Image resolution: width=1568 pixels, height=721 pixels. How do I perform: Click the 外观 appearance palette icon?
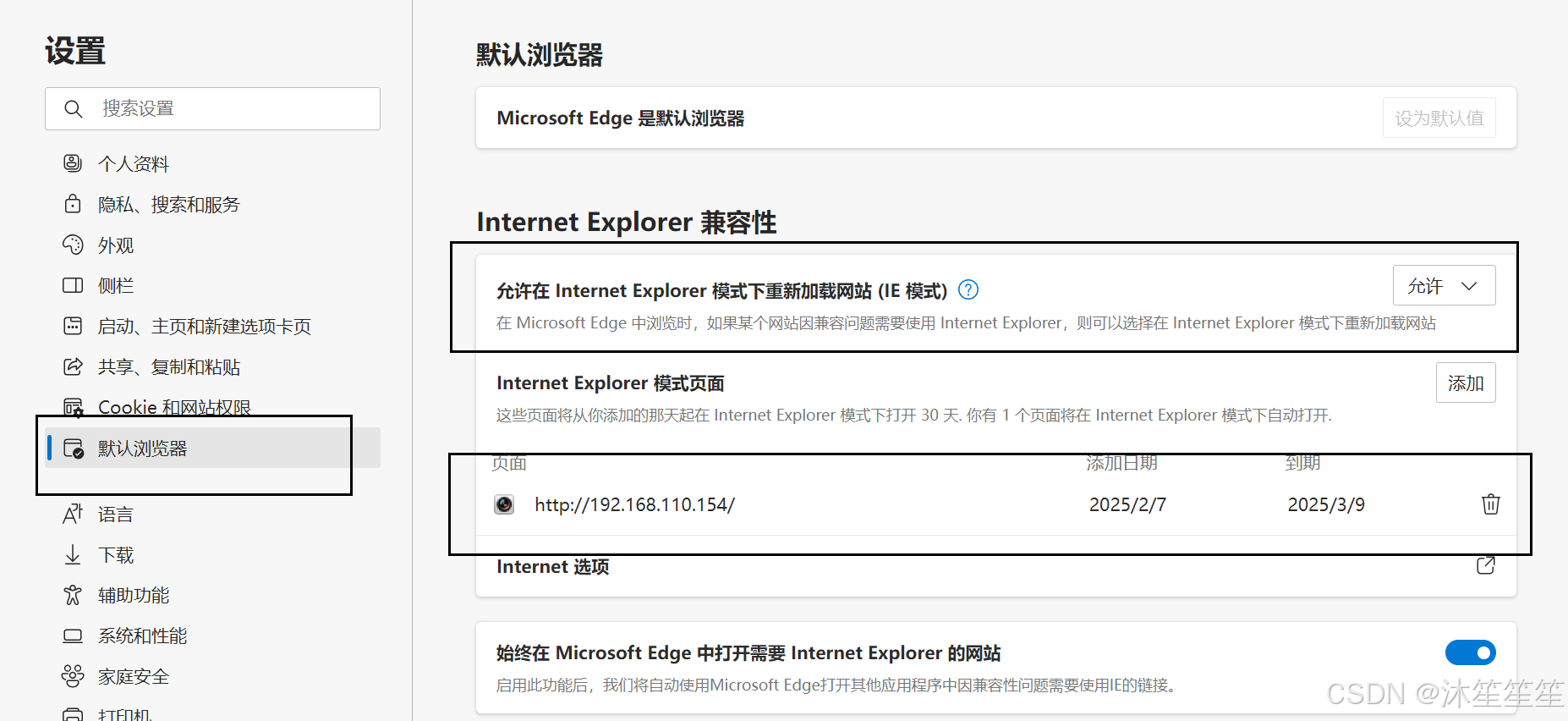73,245
